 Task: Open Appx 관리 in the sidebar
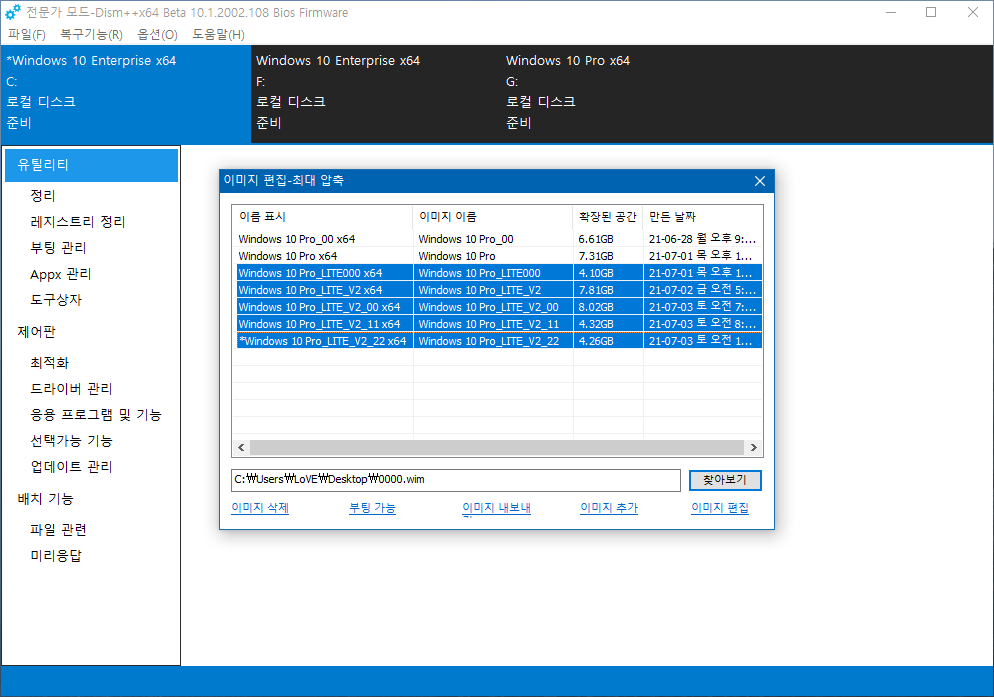point(61,274)
